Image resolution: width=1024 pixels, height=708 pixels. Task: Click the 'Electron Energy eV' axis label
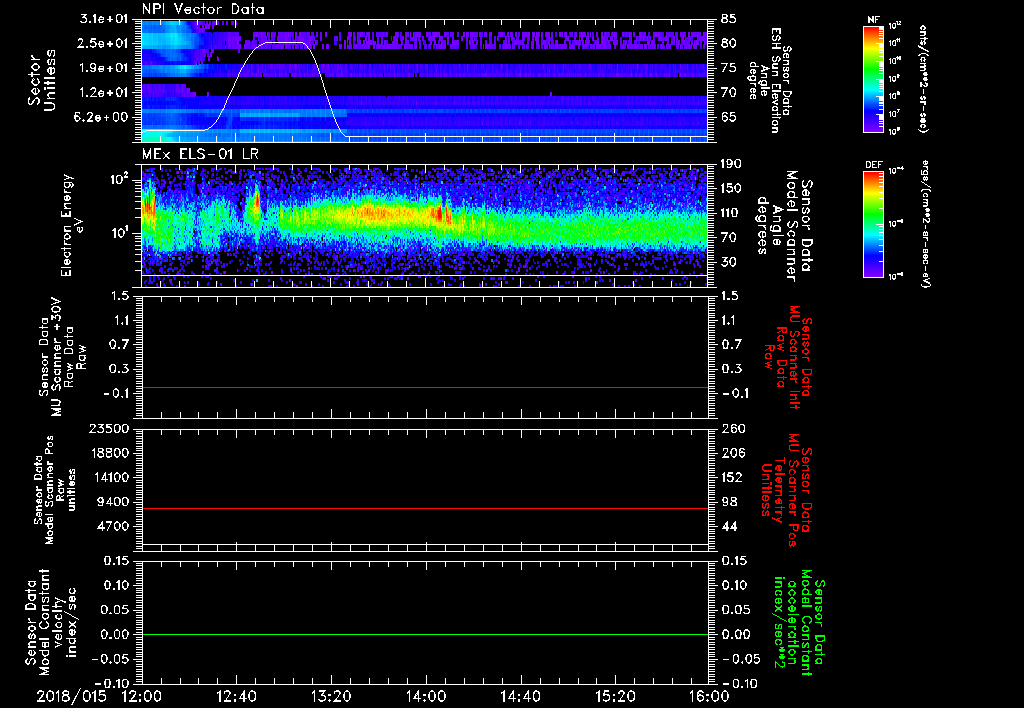pos(72,225)
